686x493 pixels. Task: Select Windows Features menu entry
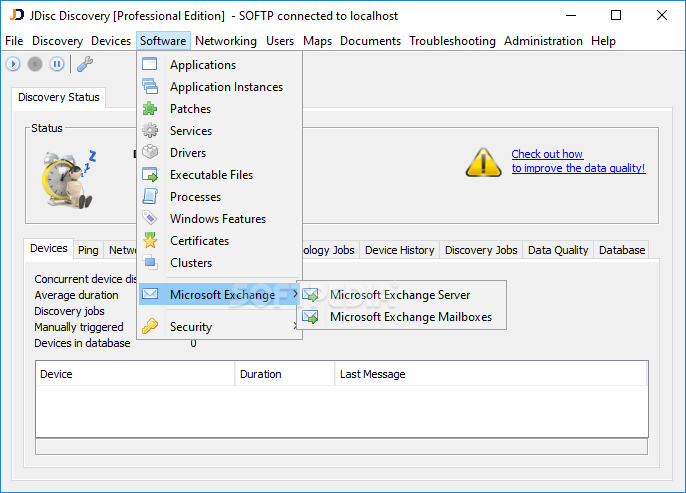[x=220, y=218]
